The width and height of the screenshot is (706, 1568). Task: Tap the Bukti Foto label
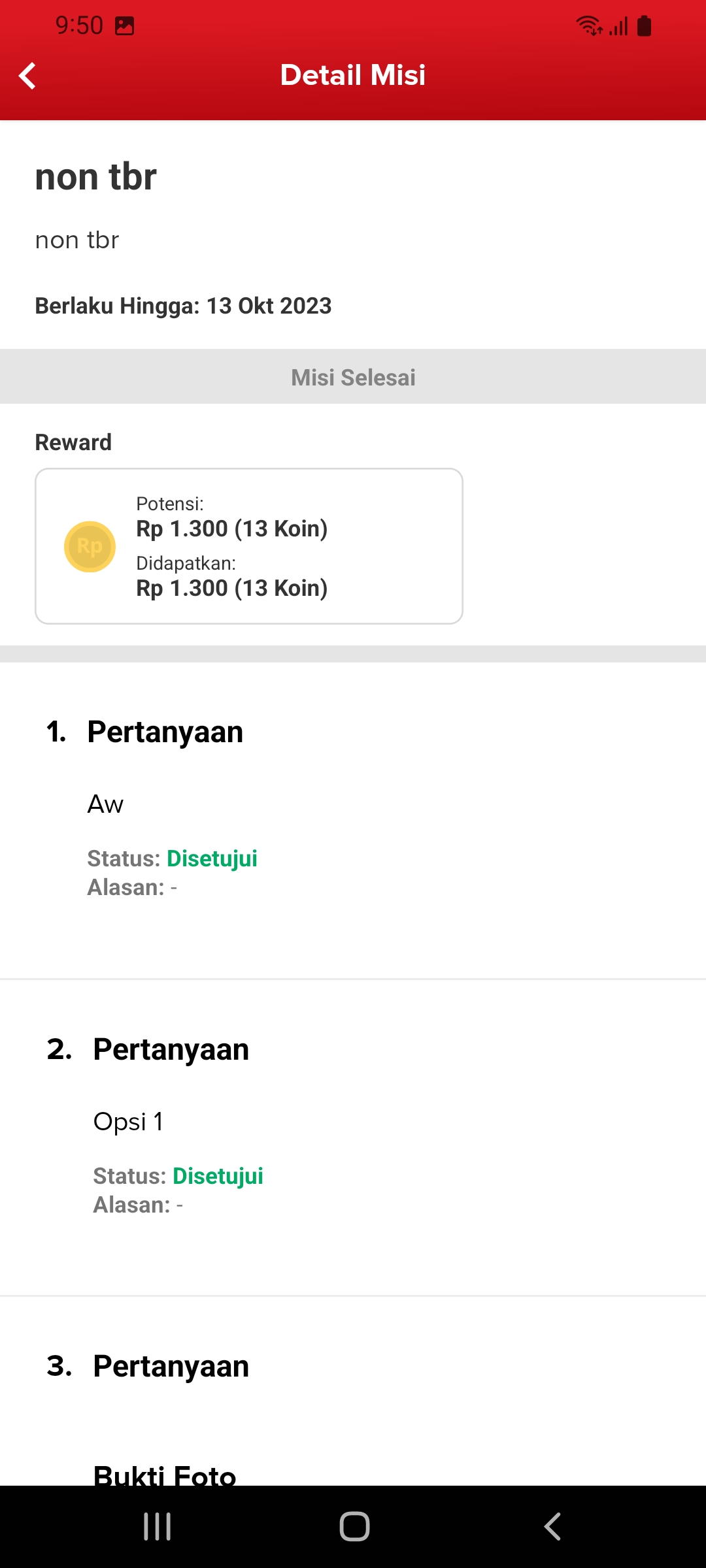(165, 1475)
